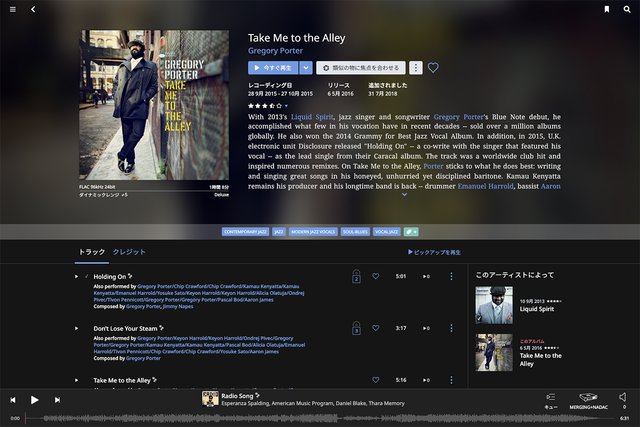The height and width of the screenshot is (427, 640).
Task: Click the play picks link
Action: click(x=434, y=252)
